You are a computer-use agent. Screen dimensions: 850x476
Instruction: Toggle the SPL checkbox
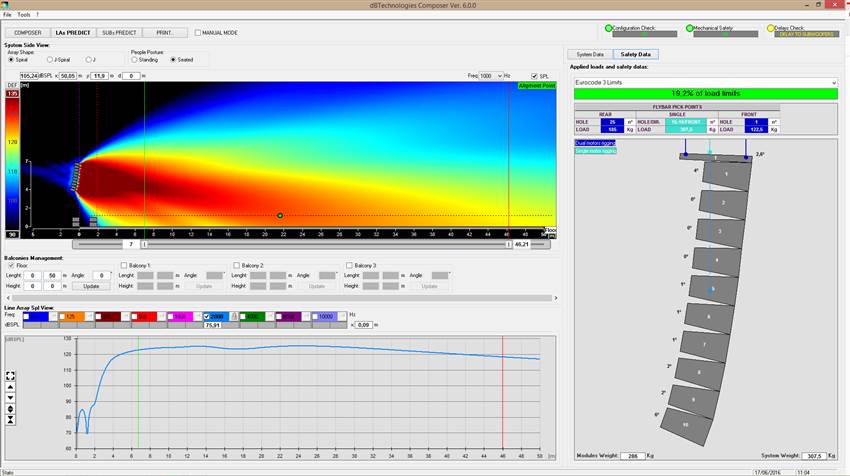point(535,76)
